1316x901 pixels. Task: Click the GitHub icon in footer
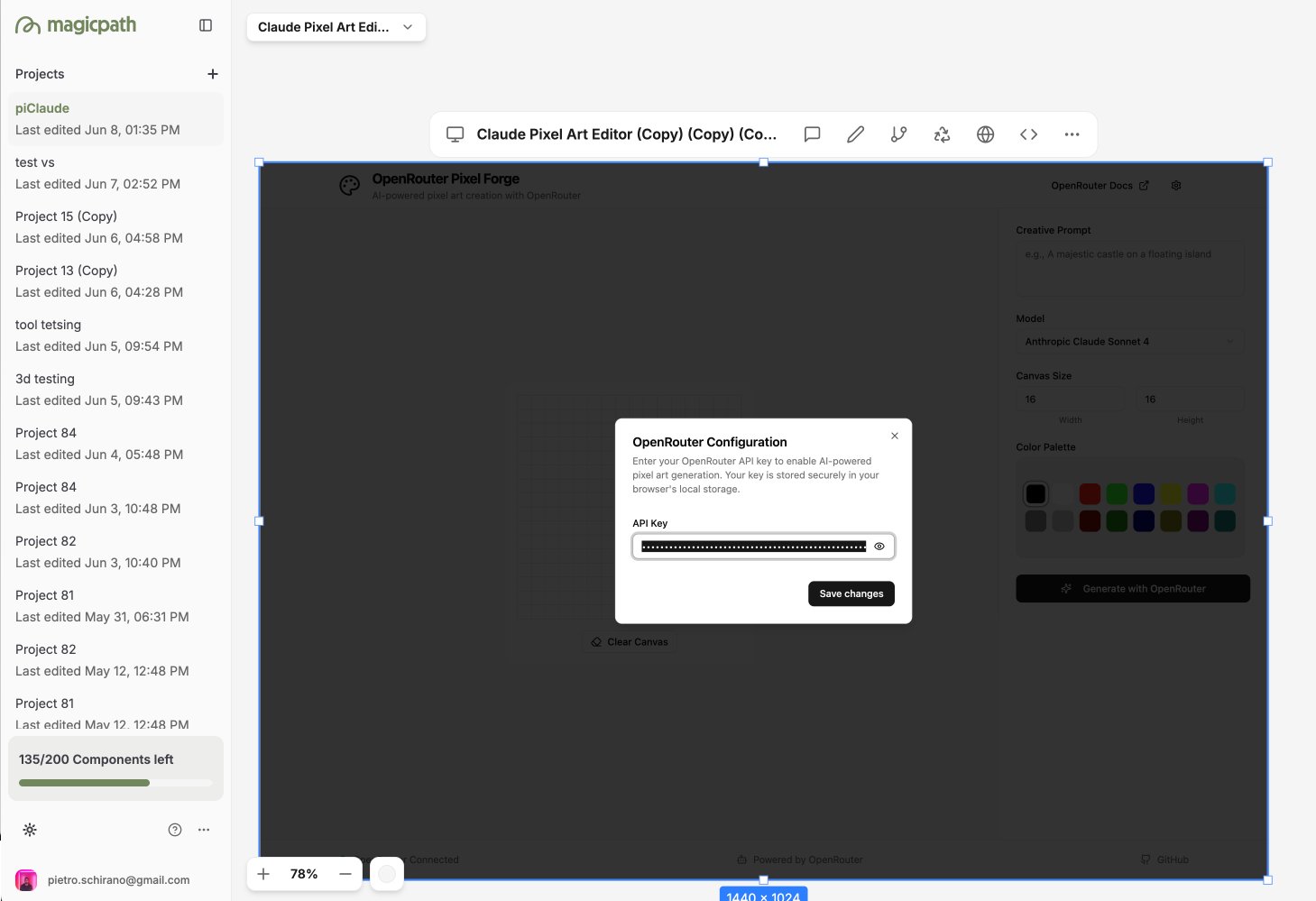click(x=1146, y=860)
